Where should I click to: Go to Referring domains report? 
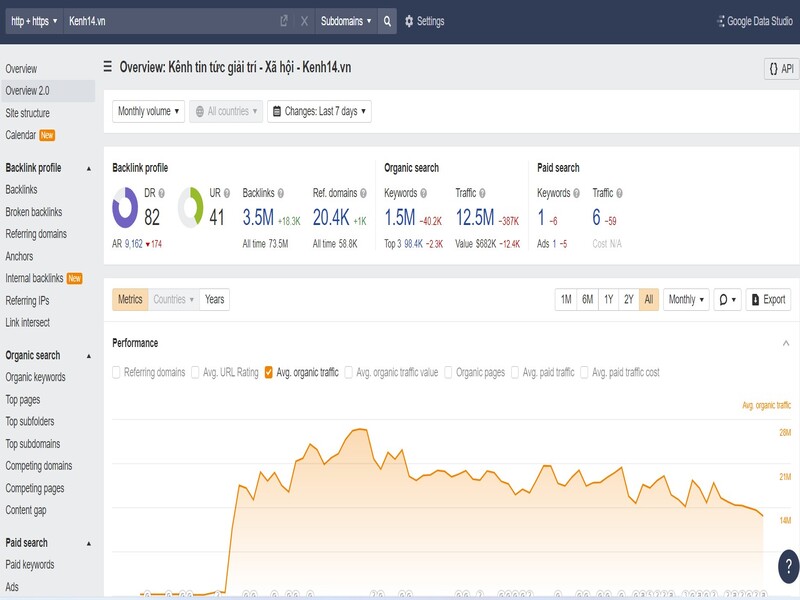tap(36, 234)
